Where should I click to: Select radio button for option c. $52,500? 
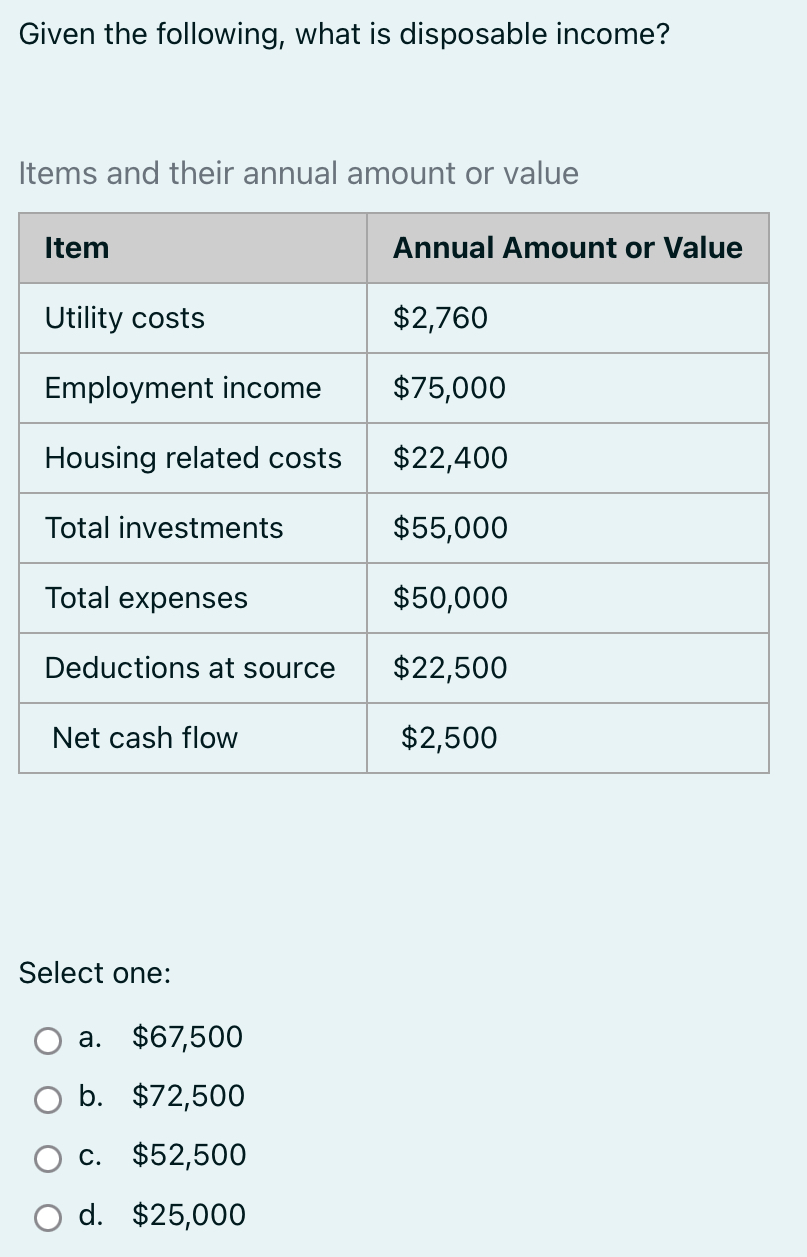47,1159
